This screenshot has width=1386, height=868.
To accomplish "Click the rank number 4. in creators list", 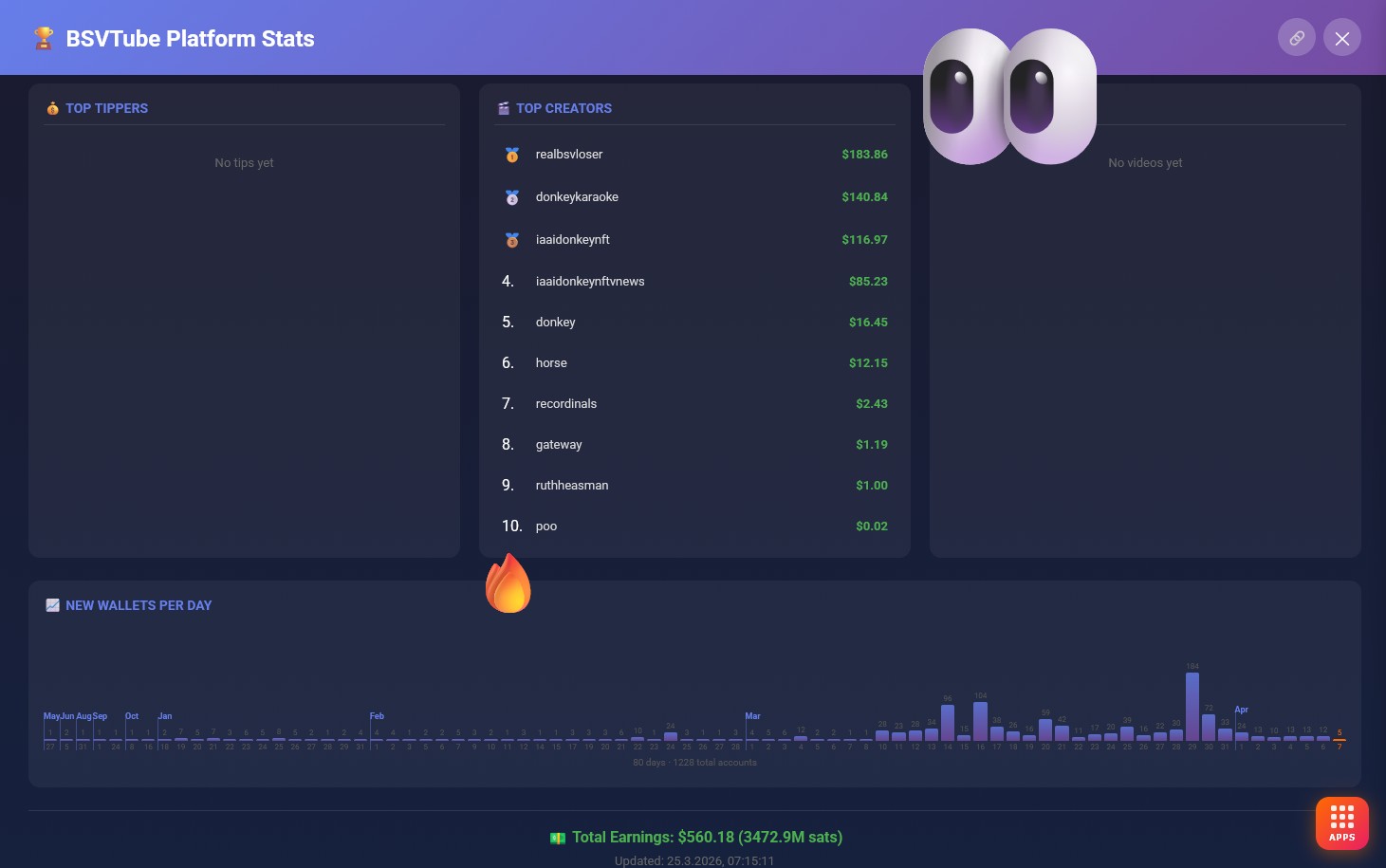I will click(508, 282).
